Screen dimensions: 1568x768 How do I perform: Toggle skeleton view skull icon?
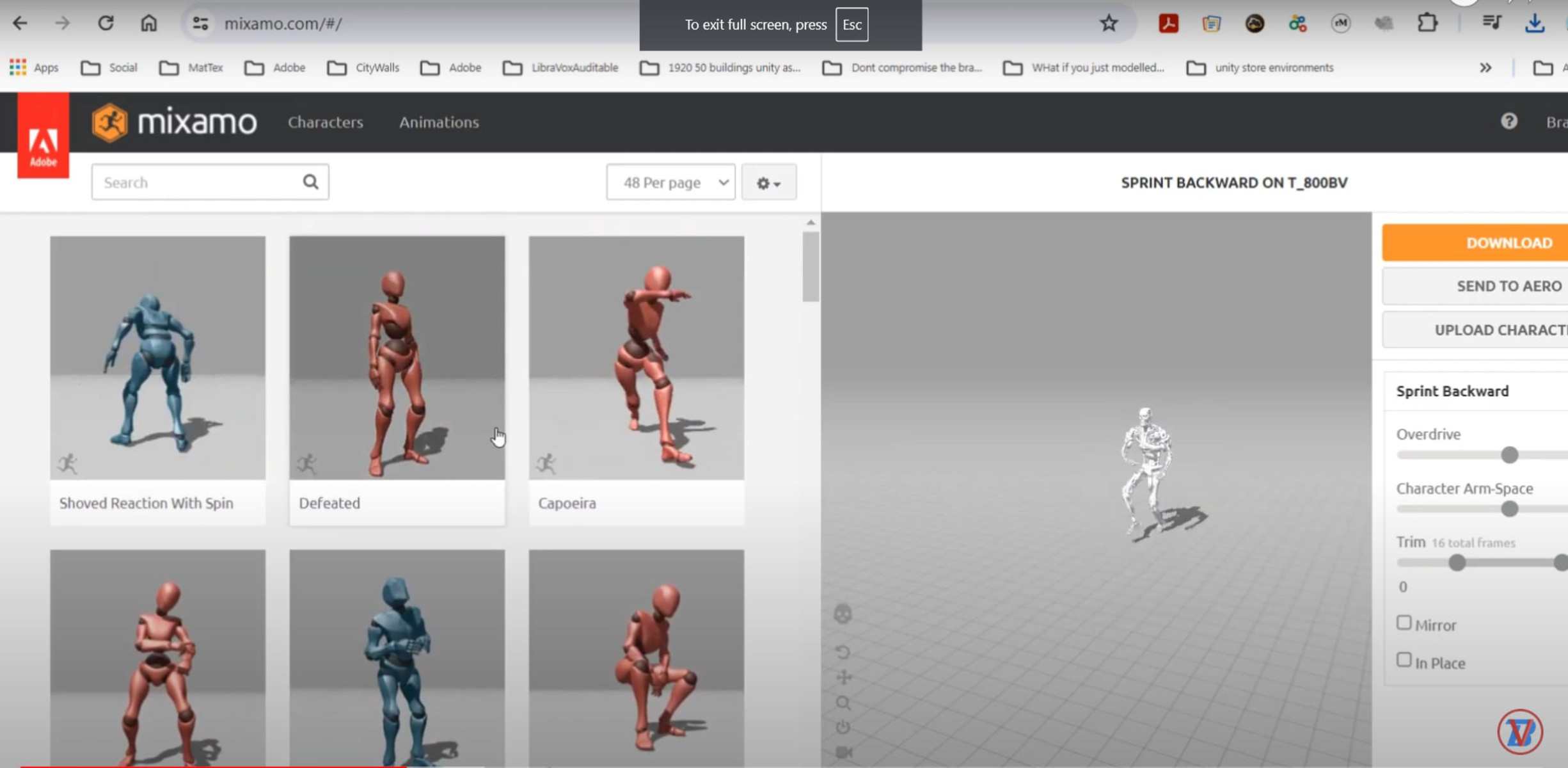(x=843, y=614)
